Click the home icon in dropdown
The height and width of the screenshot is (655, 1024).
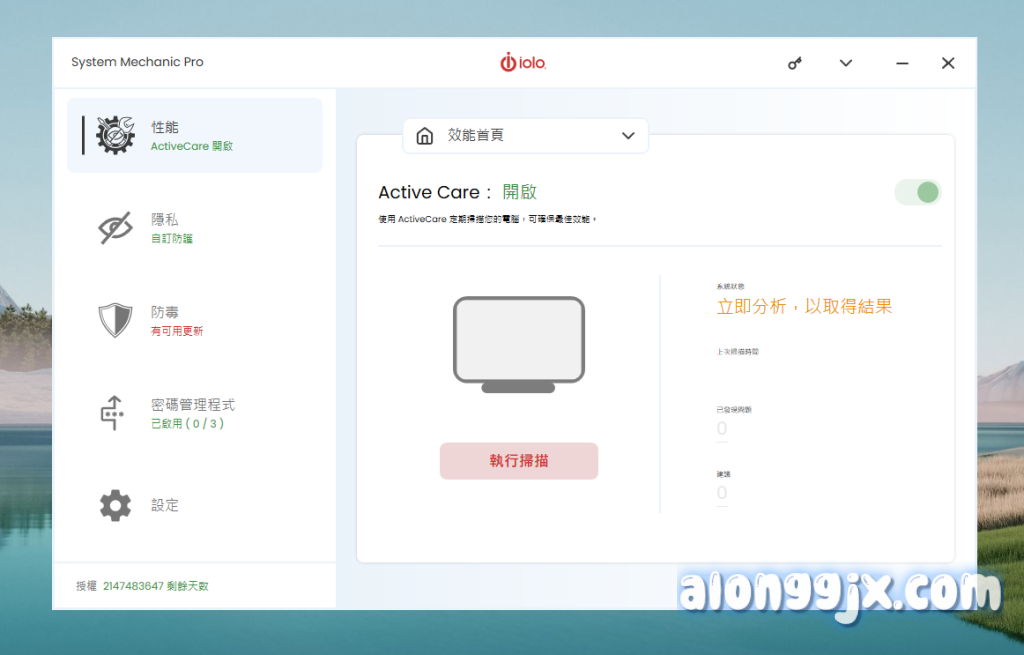point(425,136)
